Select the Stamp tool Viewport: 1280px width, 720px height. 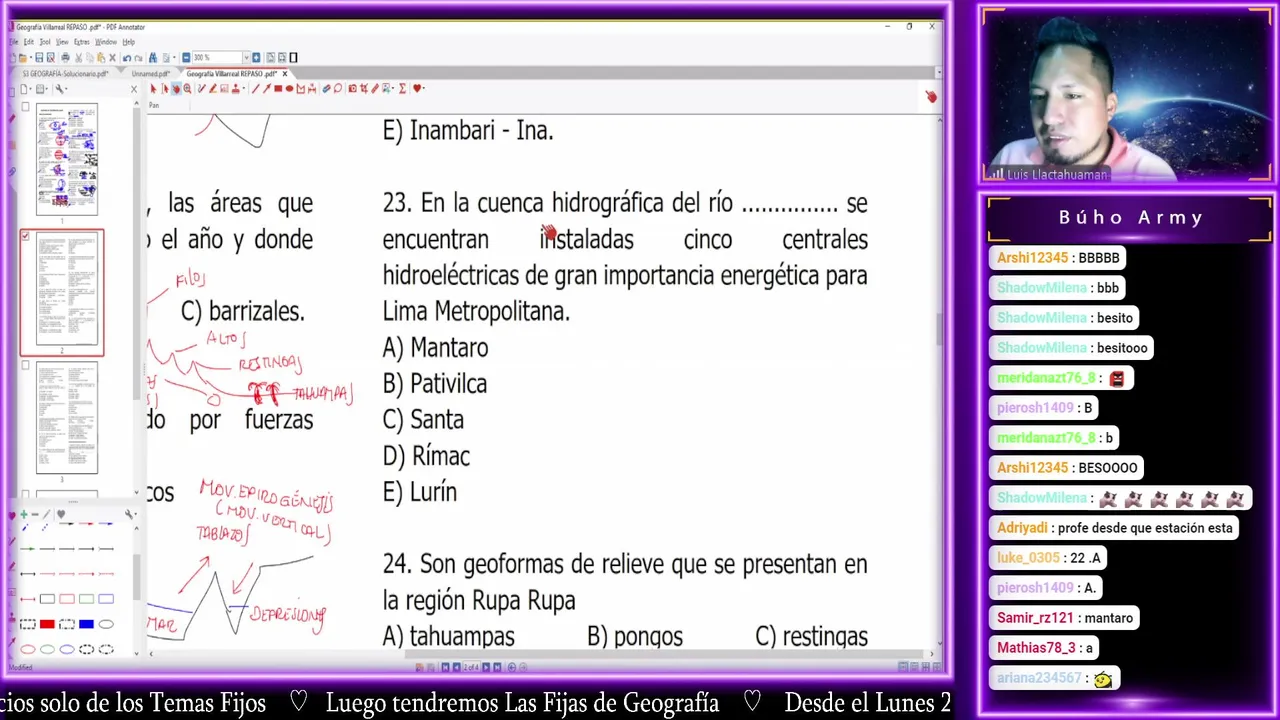pos(235,89)
